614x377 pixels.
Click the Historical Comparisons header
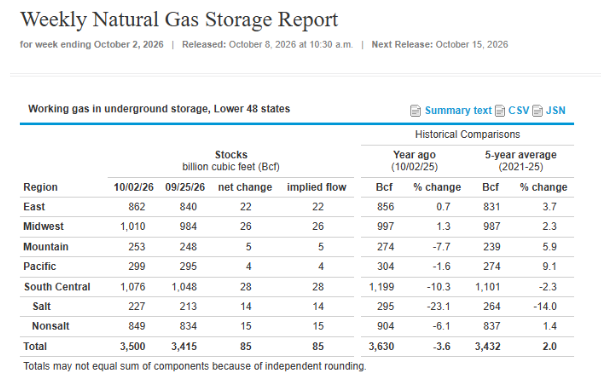[x=467, y=134]
